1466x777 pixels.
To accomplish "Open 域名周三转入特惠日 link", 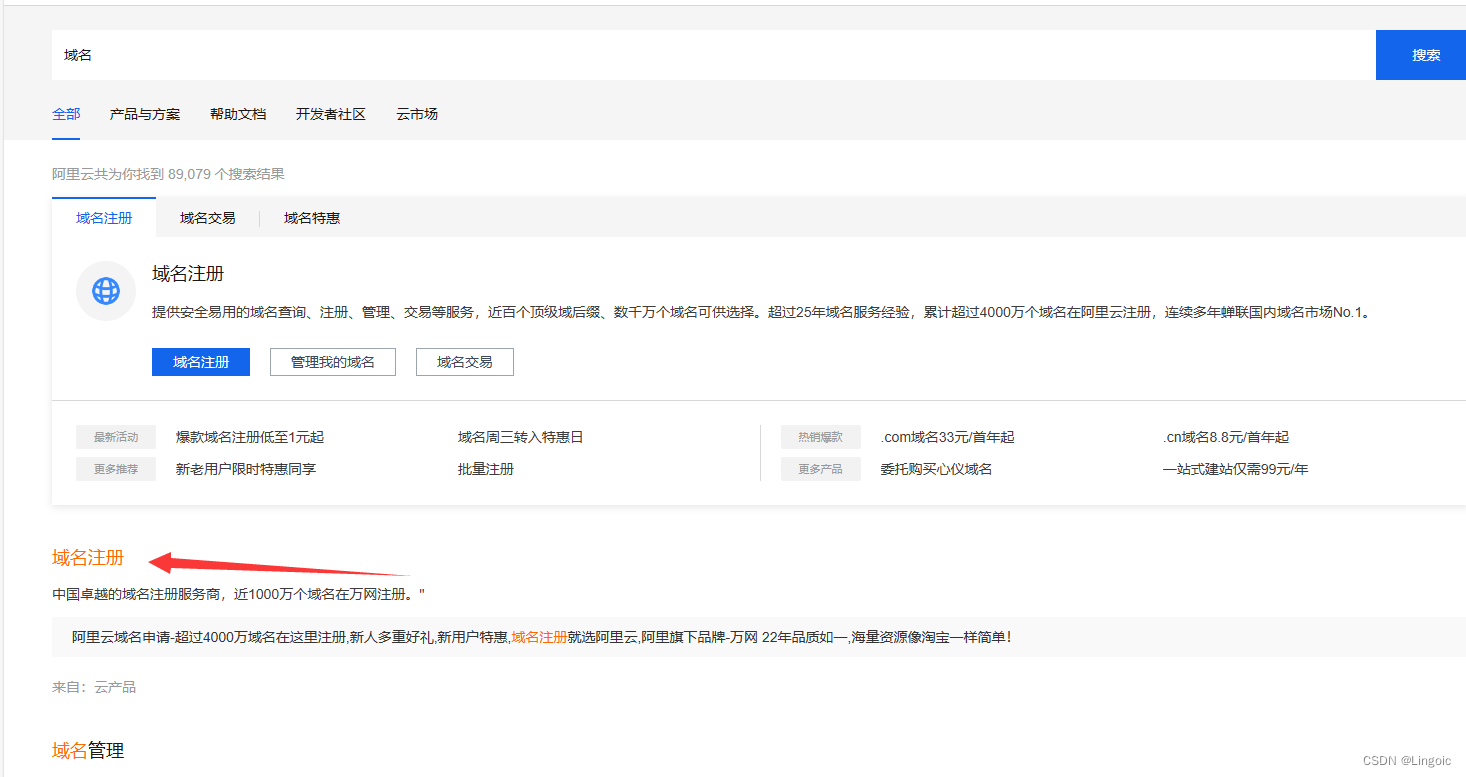I will [x=520, y=437].
